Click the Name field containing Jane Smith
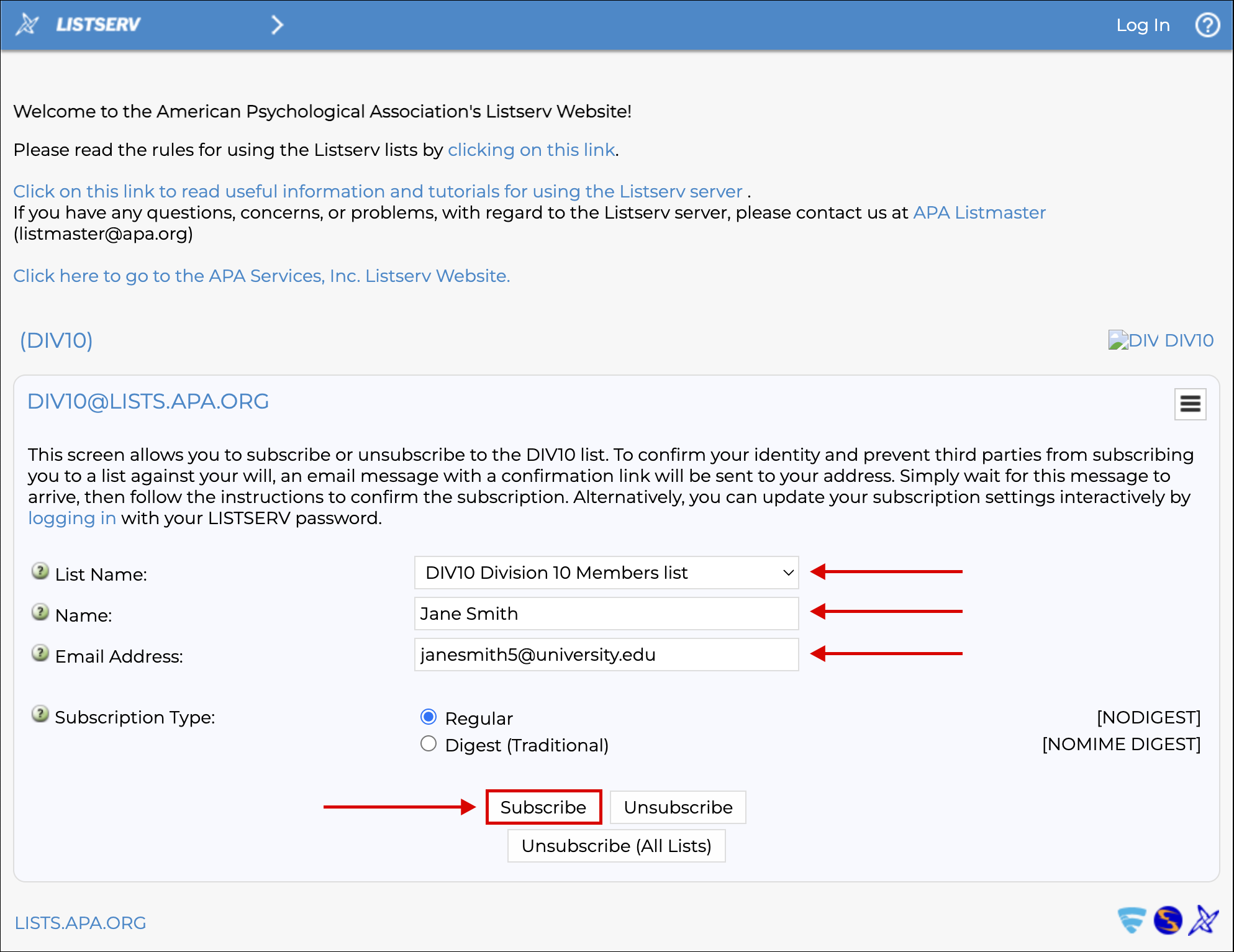This screenshot has height=952, width=1234. [x=606, y=614]
